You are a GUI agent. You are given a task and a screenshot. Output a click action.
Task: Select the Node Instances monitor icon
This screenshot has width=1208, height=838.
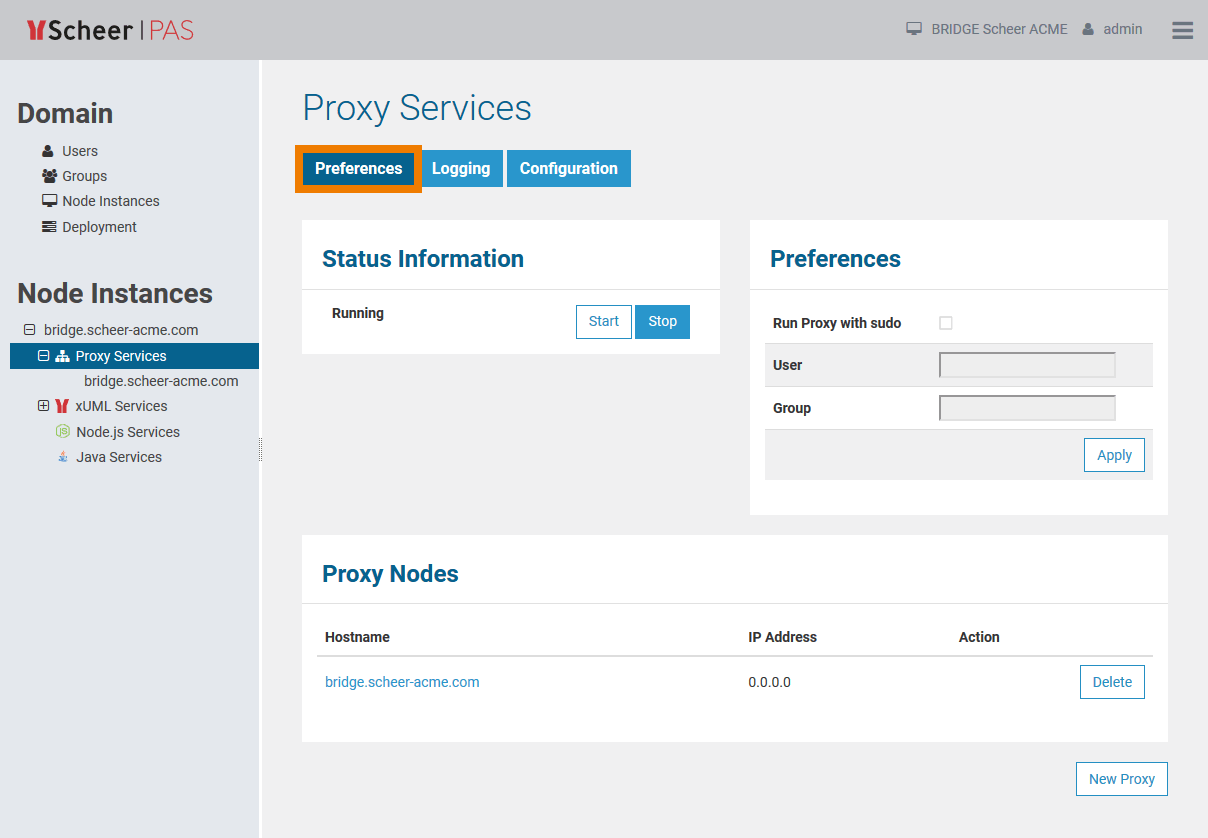coord(48,201)
